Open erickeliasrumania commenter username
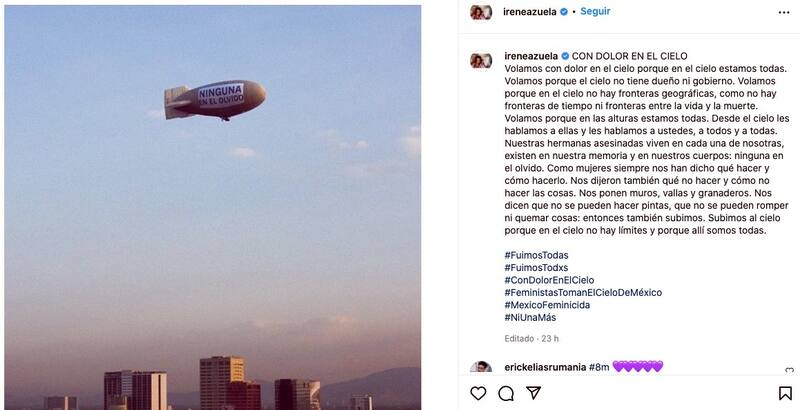800x410 pixels. tap(545, 367)
